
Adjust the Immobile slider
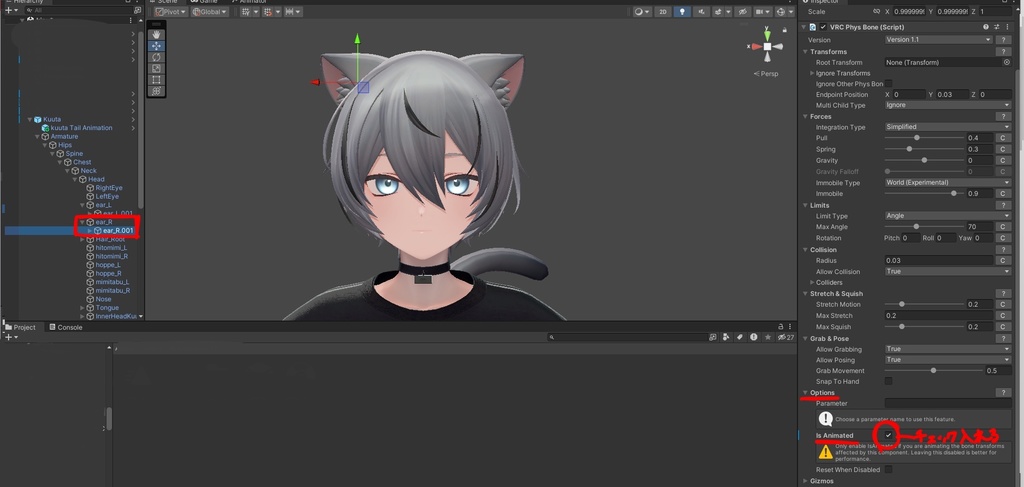[x=925, y=194]
